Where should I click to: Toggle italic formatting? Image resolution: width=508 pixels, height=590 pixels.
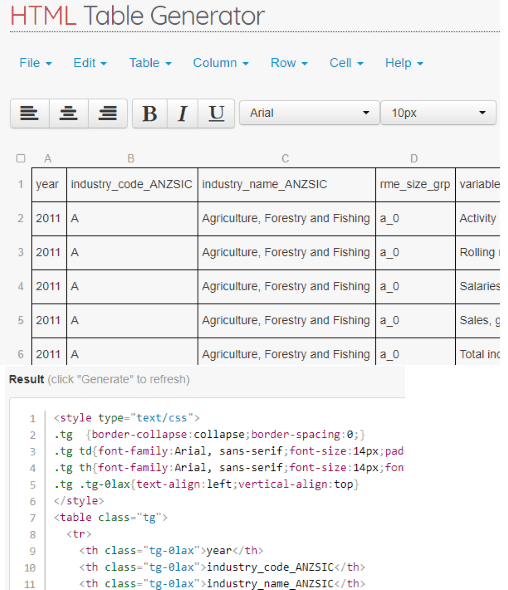point(183,113)
